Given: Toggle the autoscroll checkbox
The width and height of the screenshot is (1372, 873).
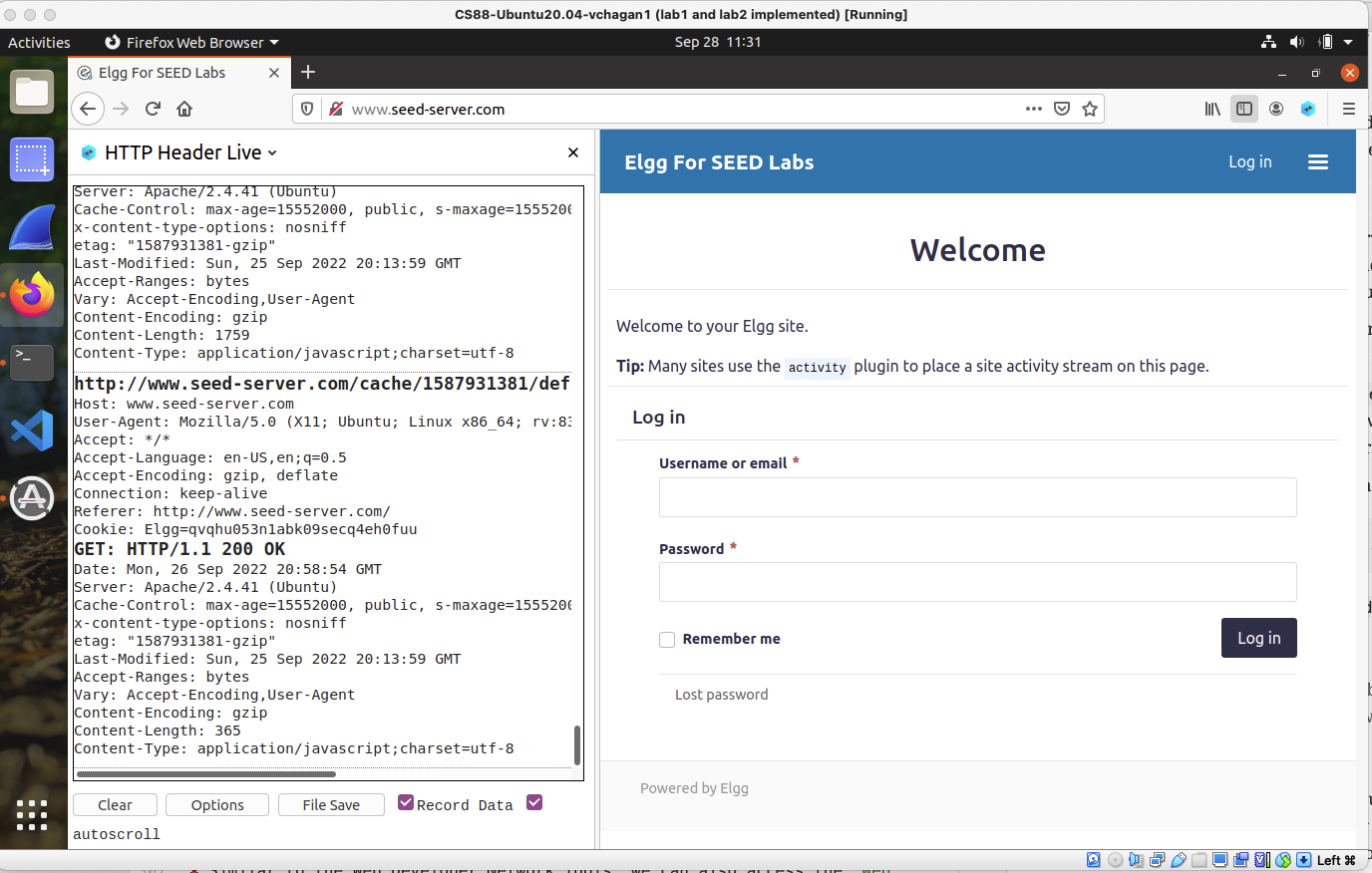Looking at the screenshot, I should click(x=534, y=803).
